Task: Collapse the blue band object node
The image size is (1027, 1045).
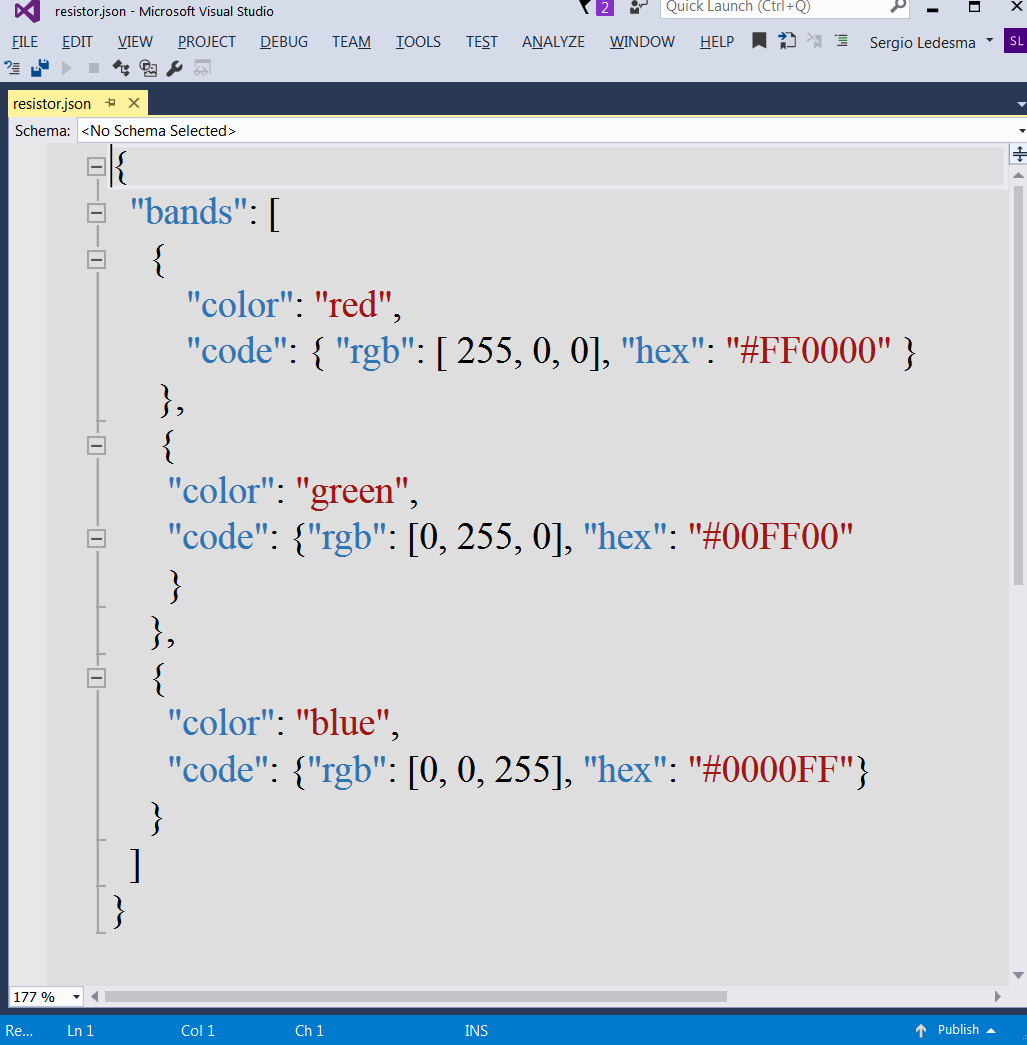Action: point(97,678)
